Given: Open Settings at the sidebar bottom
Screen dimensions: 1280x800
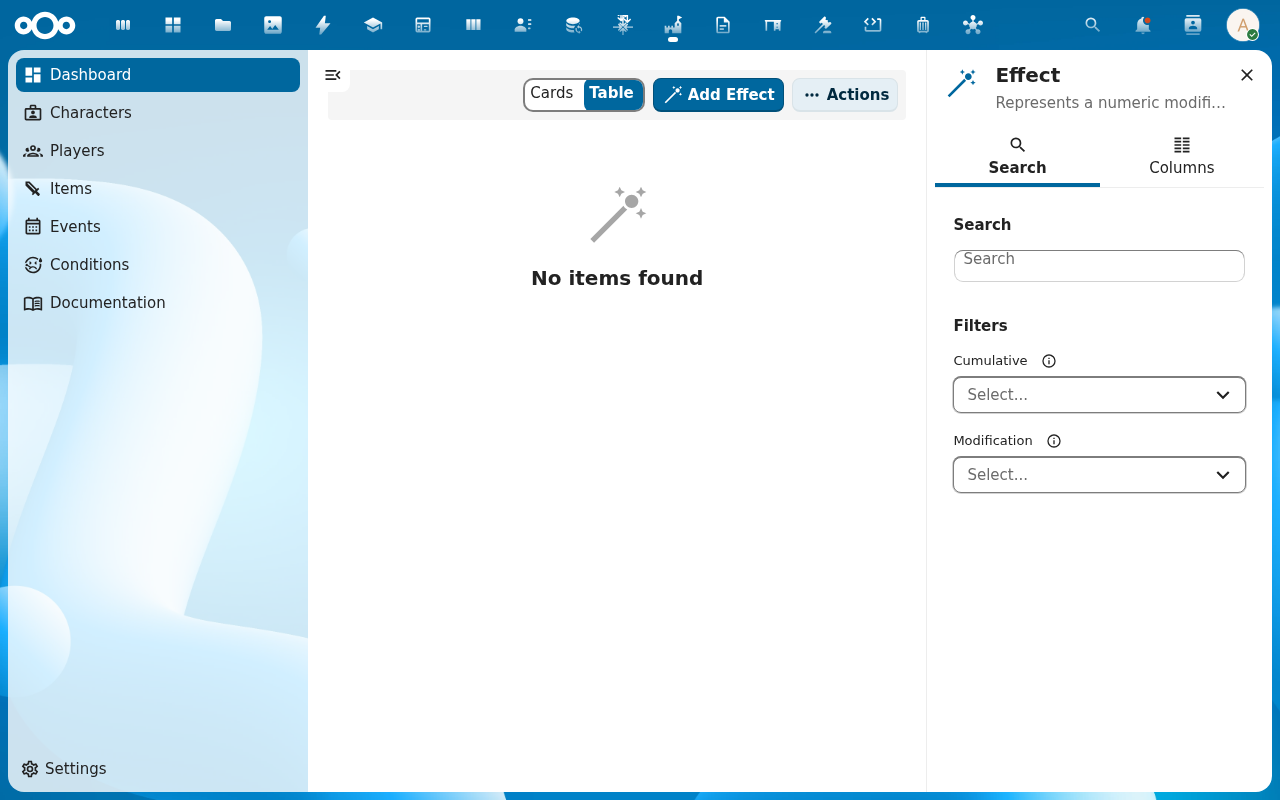Looking at the screenshot, I should tap(158, 769).
